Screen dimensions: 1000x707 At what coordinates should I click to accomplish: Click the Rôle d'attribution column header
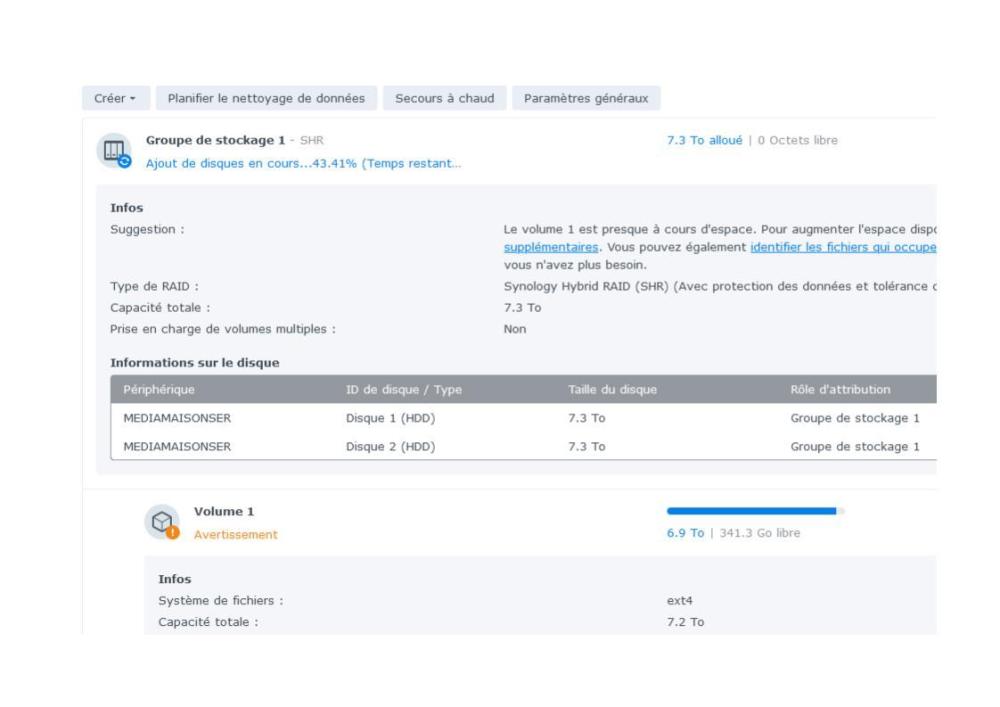tap(840, 389)
